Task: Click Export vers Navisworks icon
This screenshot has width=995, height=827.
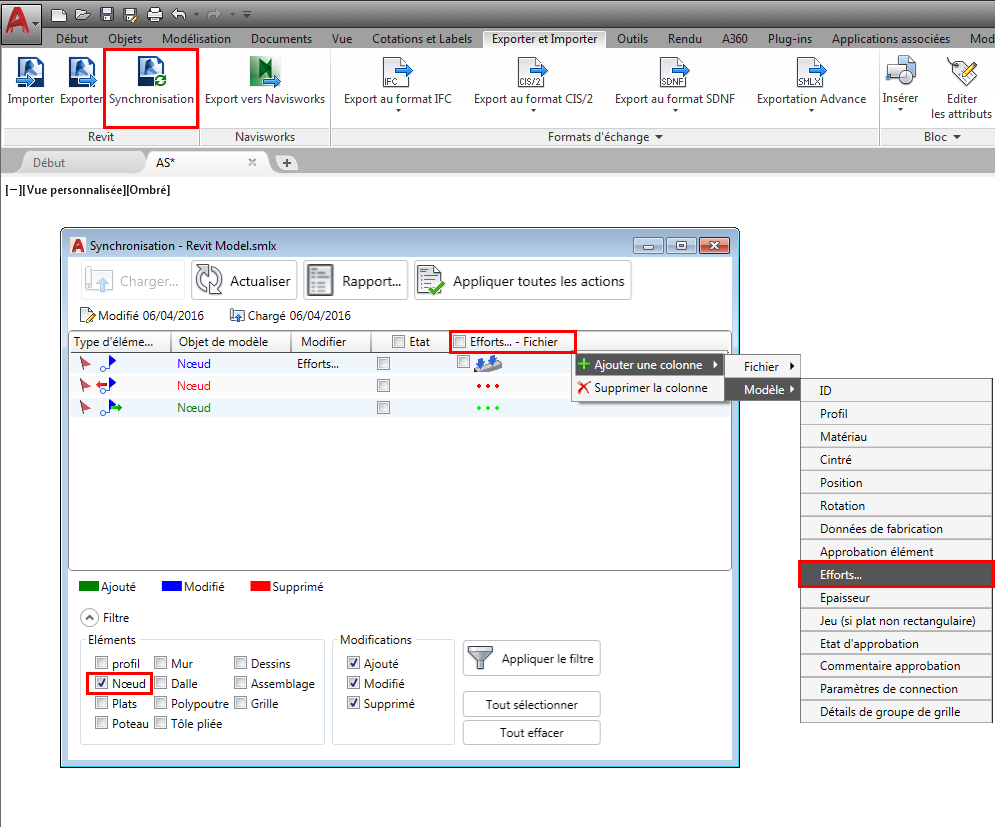Action: click(x=265, y=72)
